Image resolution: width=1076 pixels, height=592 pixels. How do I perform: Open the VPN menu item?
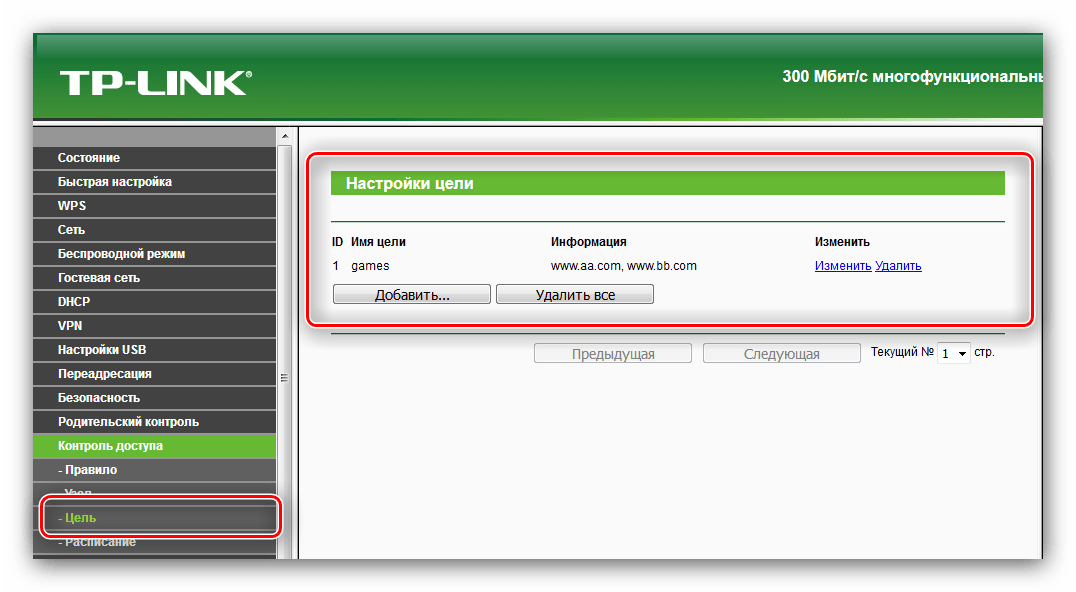[x=70, y=326]
